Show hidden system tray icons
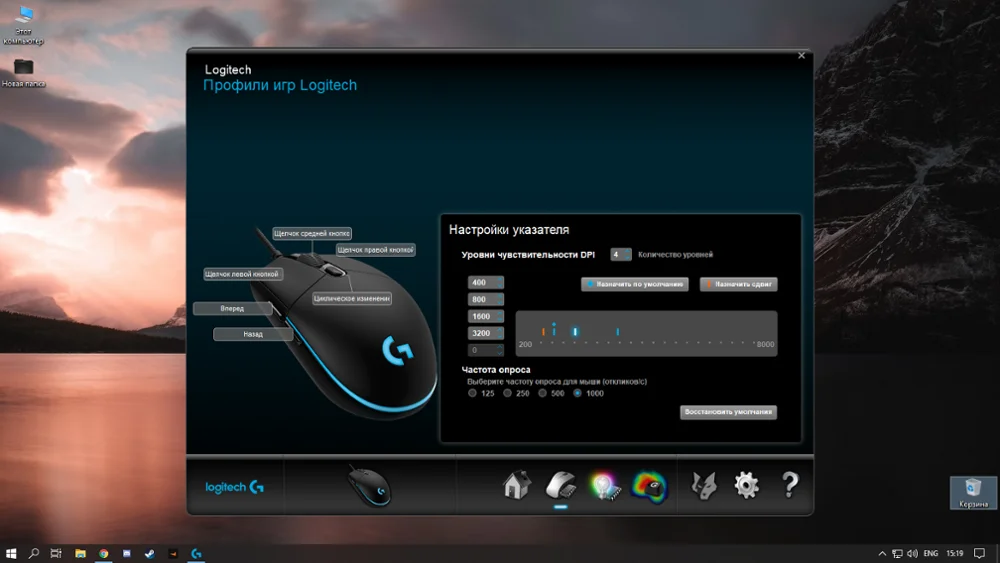Screen dimensions: 1000x563 882,553
